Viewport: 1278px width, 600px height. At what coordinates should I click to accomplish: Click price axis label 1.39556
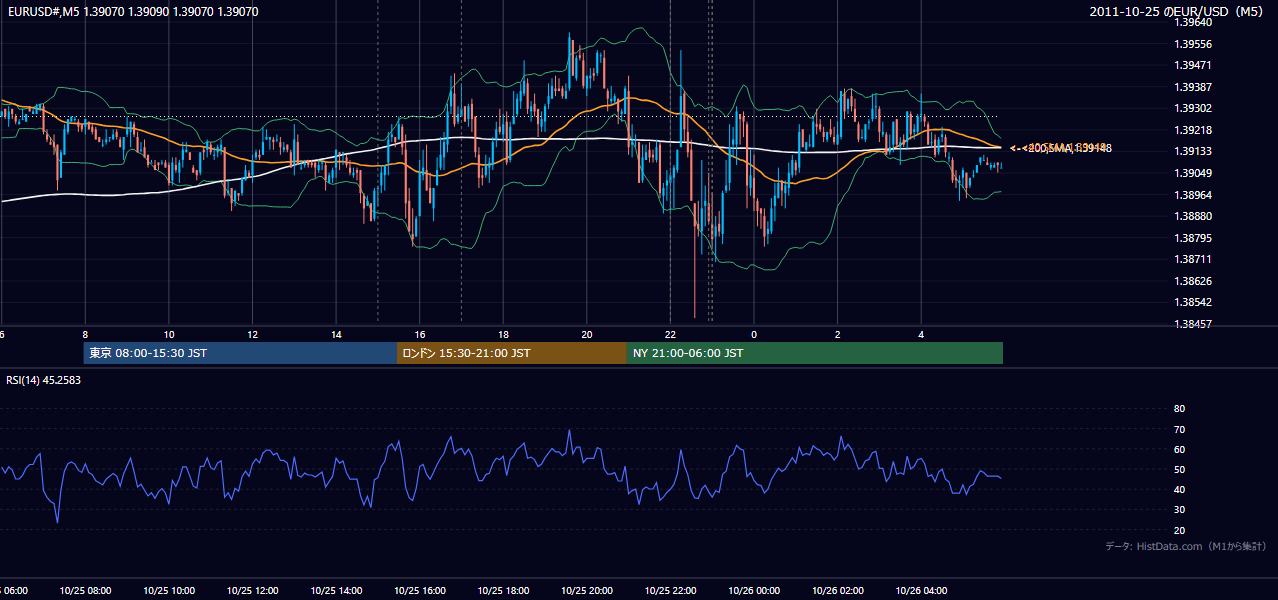tap(1192, 44)
